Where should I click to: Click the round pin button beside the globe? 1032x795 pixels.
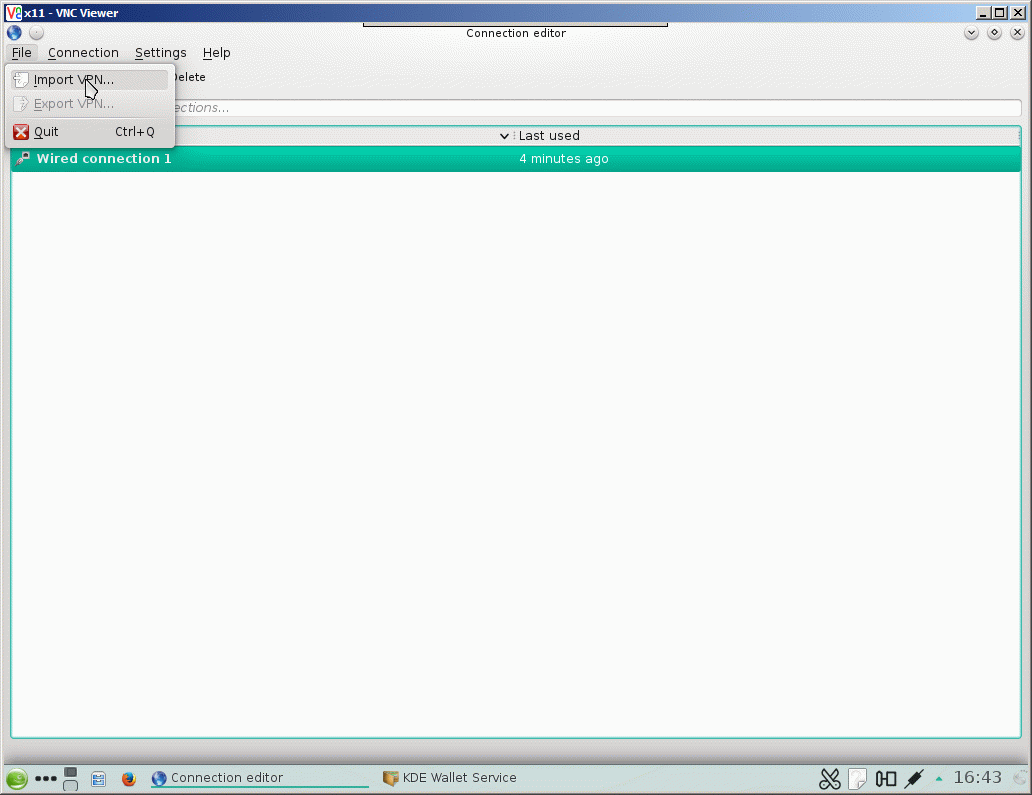click(x=37, y=32)
